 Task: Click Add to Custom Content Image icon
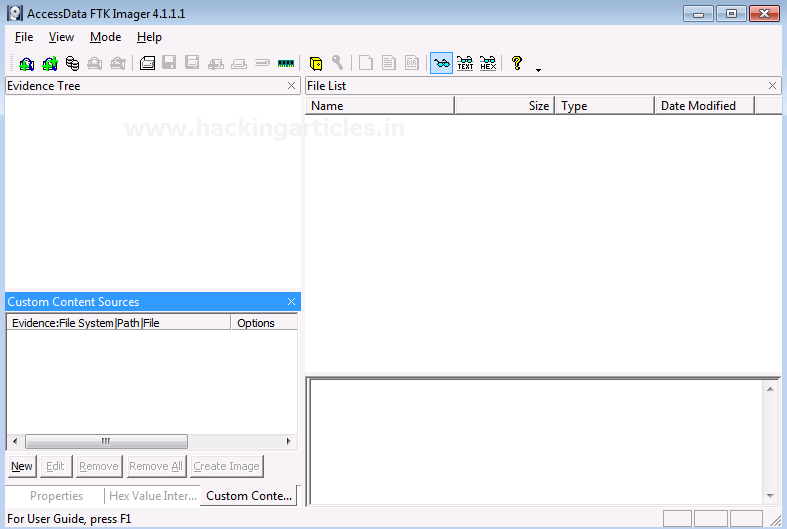[x=215, y=64]
